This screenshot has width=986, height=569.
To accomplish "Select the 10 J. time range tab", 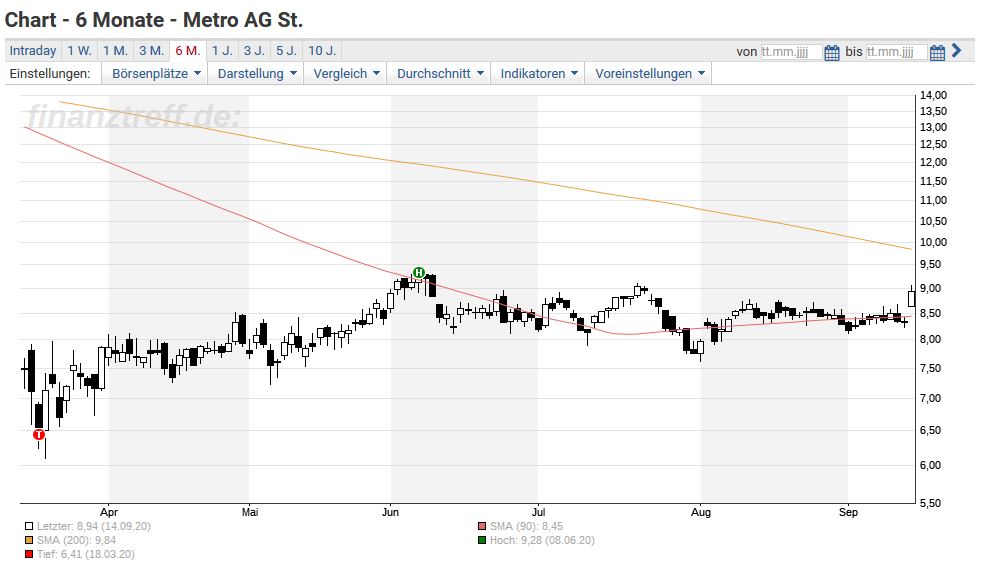I will point(322,51).
